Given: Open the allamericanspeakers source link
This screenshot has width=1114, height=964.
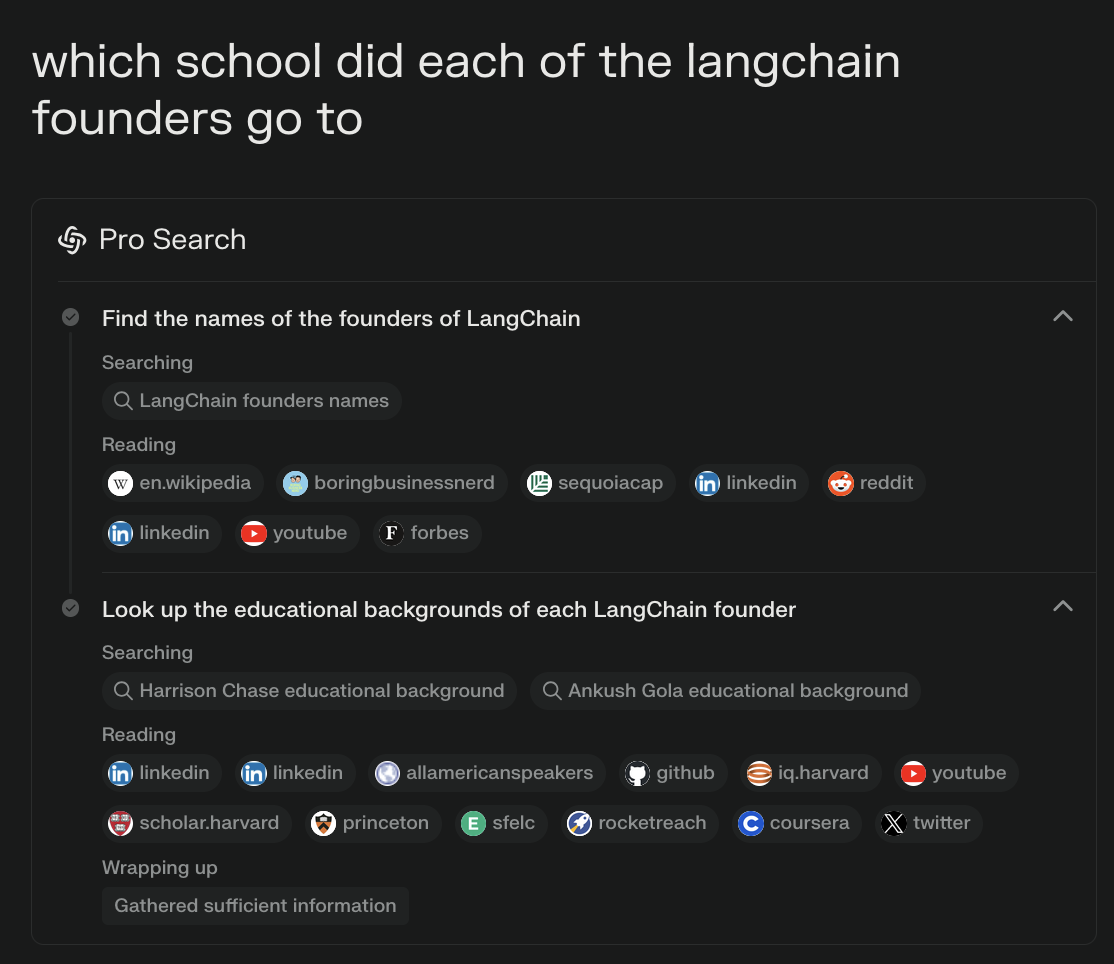Looking at the screenshot, I should coord(486,773).
